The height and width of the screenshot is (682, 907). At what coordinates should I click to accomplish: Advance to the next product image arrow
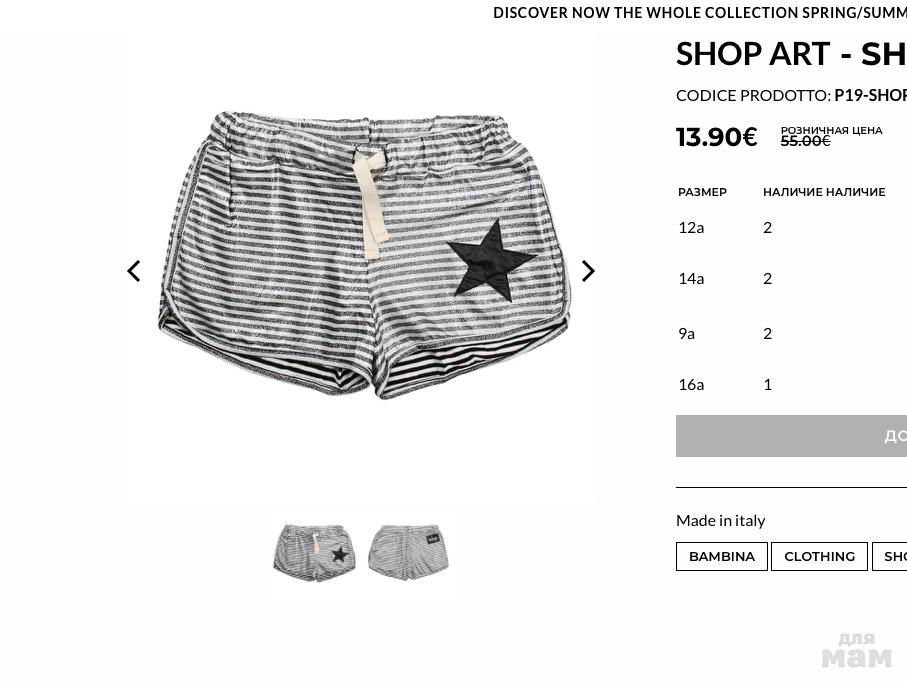(x=588, y=271)
